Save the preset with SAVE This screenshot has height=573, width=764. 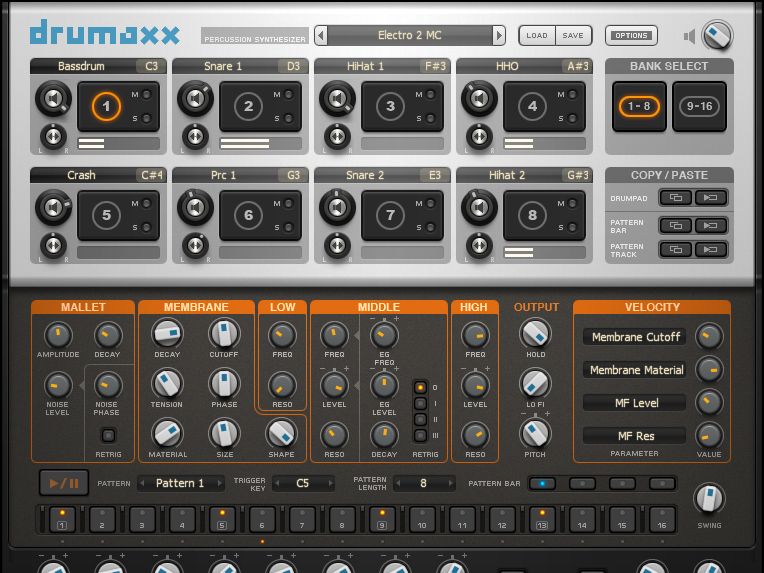pyautogui.click(x=573, y=36)
